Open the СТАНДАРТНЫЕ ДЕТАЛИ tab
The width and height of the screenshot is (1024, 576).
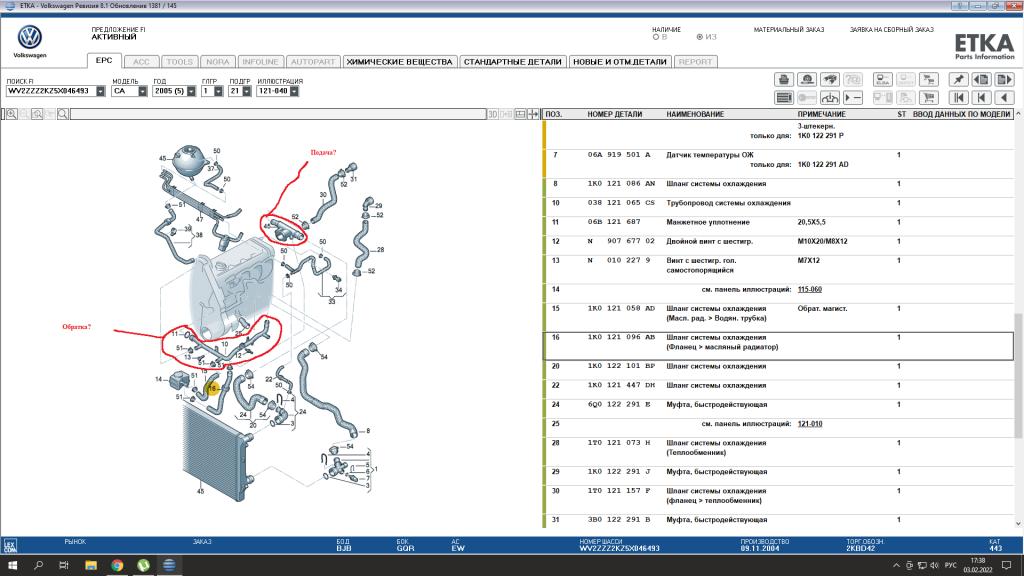click(x=513, y=62)
